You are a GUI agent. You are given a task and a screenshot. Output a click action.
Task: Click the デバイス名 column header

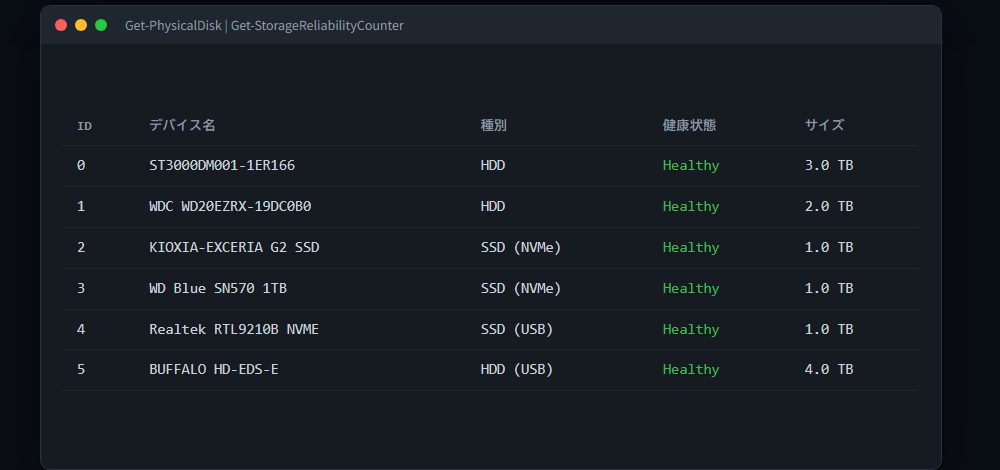point(182,125)
